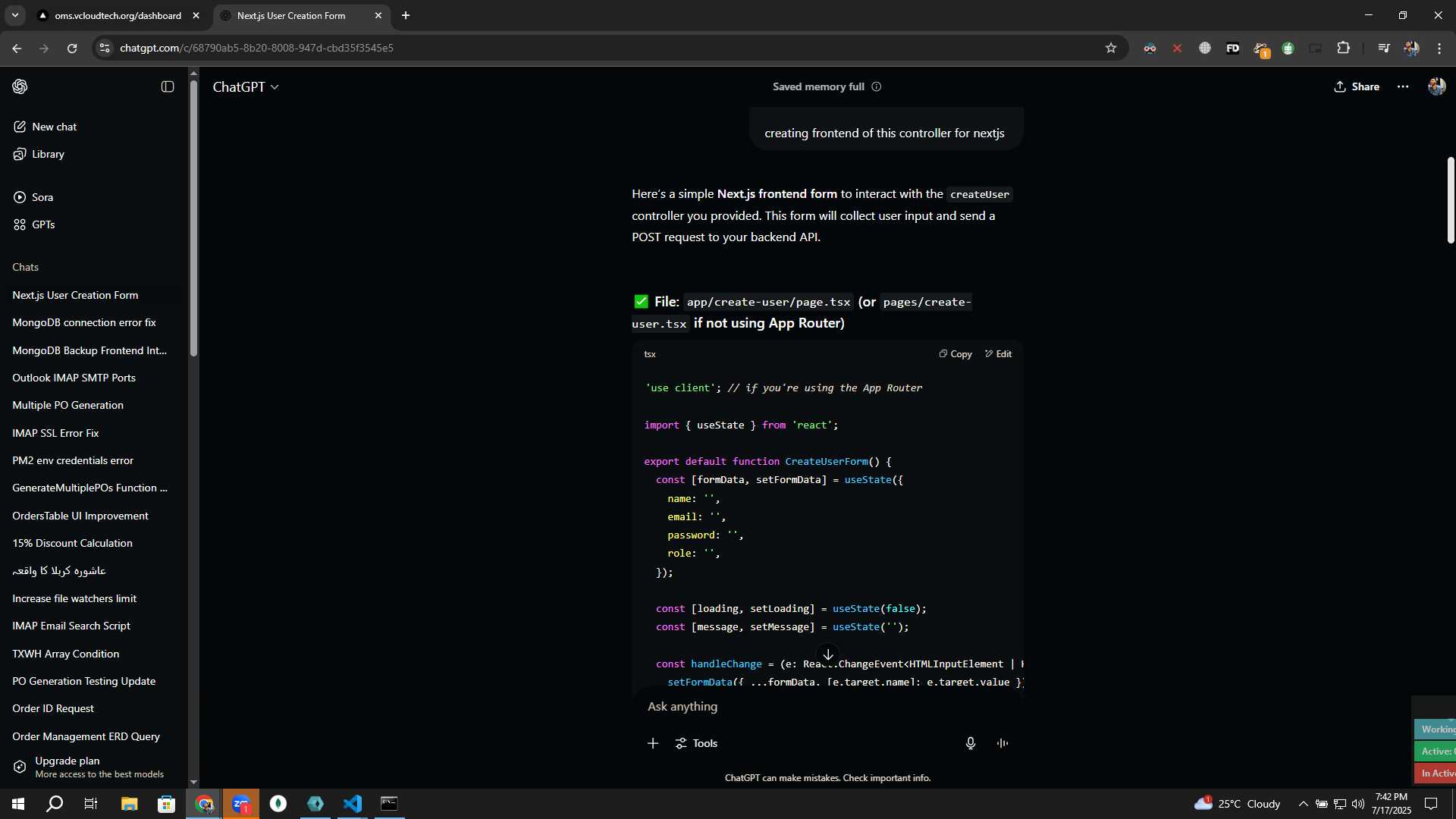Switch to the oms.vcloudtech.org/dashboard tab
The width and height of the screenshot is (1456, 819).
click(118, 15)
